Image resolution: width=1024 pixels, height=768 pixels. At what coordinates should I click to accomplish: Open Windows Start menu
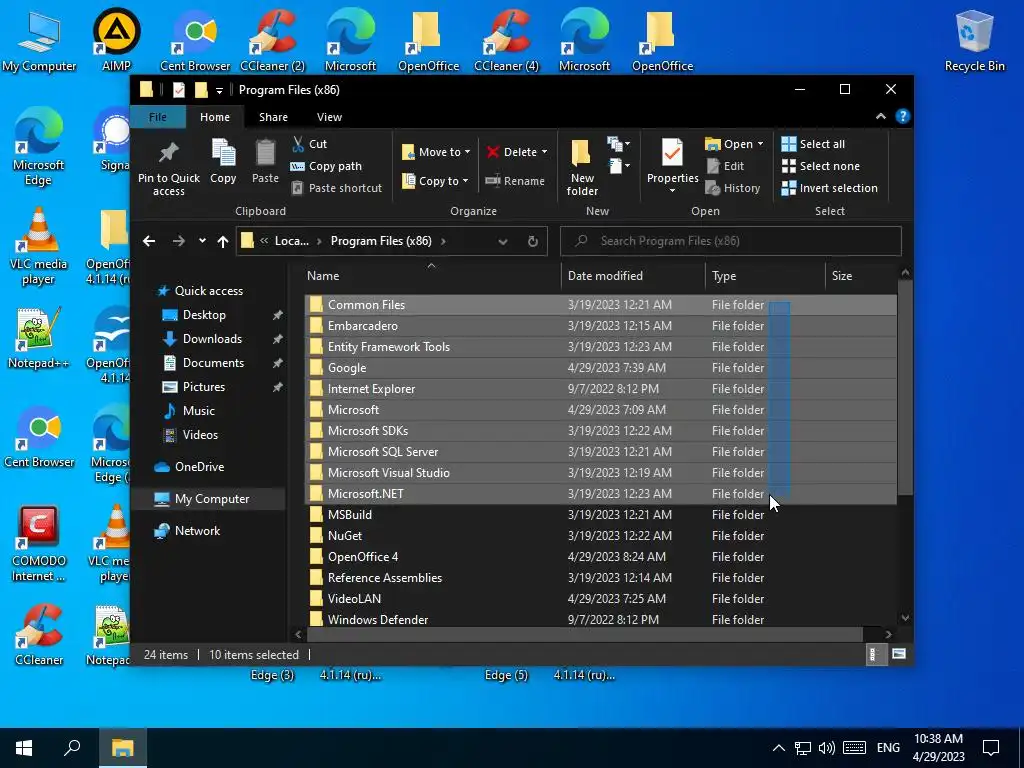point(24,748)
